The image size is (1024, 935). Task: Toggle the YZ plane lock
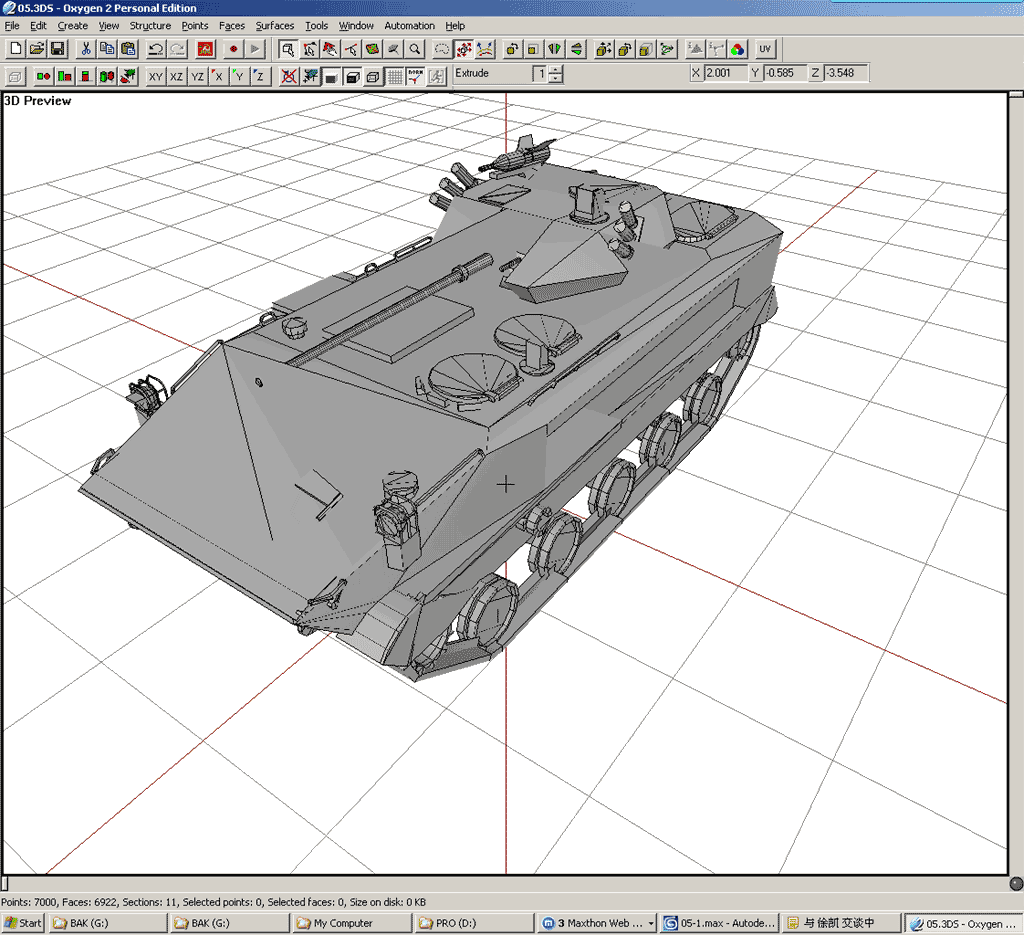pyautogui.click(x=197, y=76)
